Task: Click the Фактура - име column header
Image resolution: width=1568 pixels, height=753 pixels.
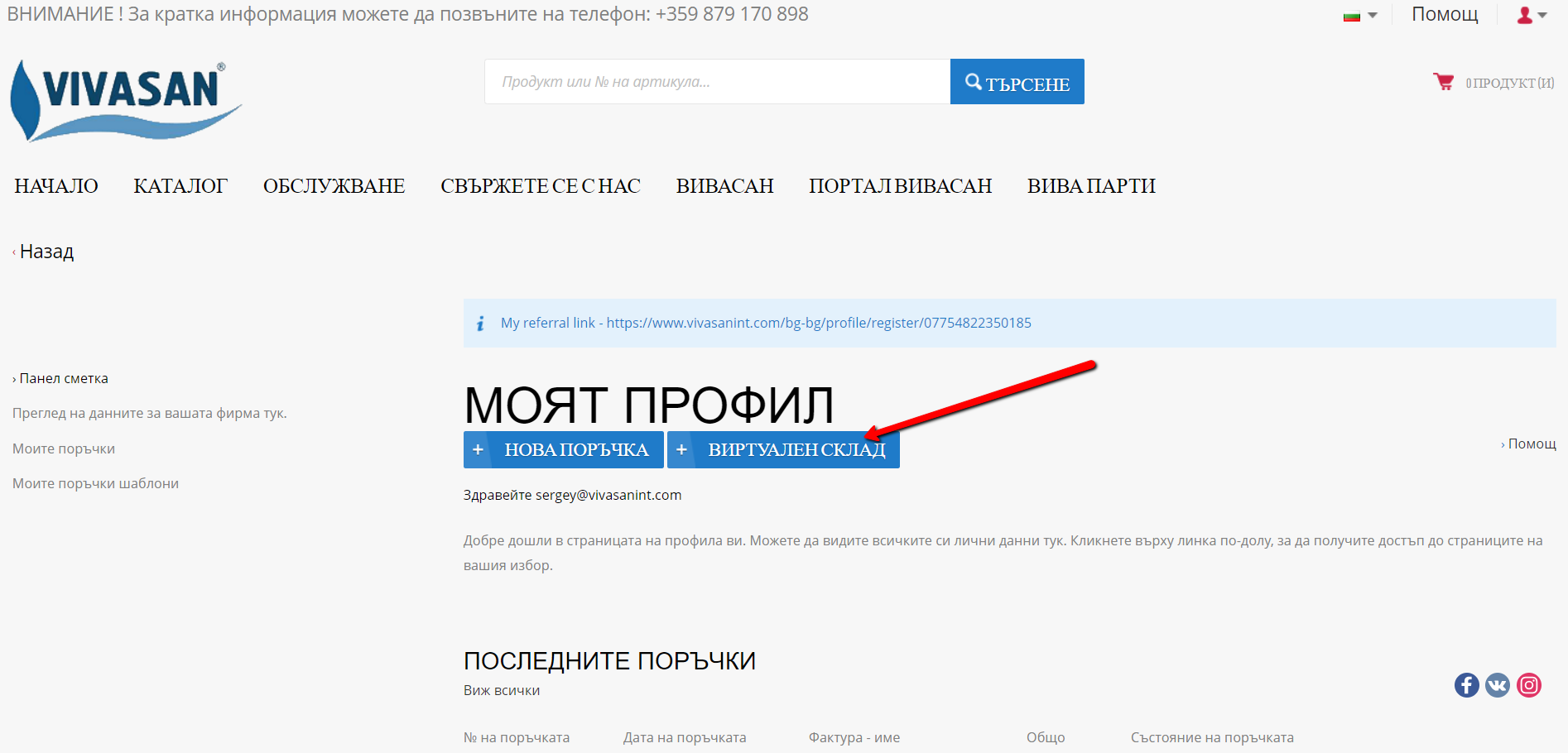Action: (854, 738)
